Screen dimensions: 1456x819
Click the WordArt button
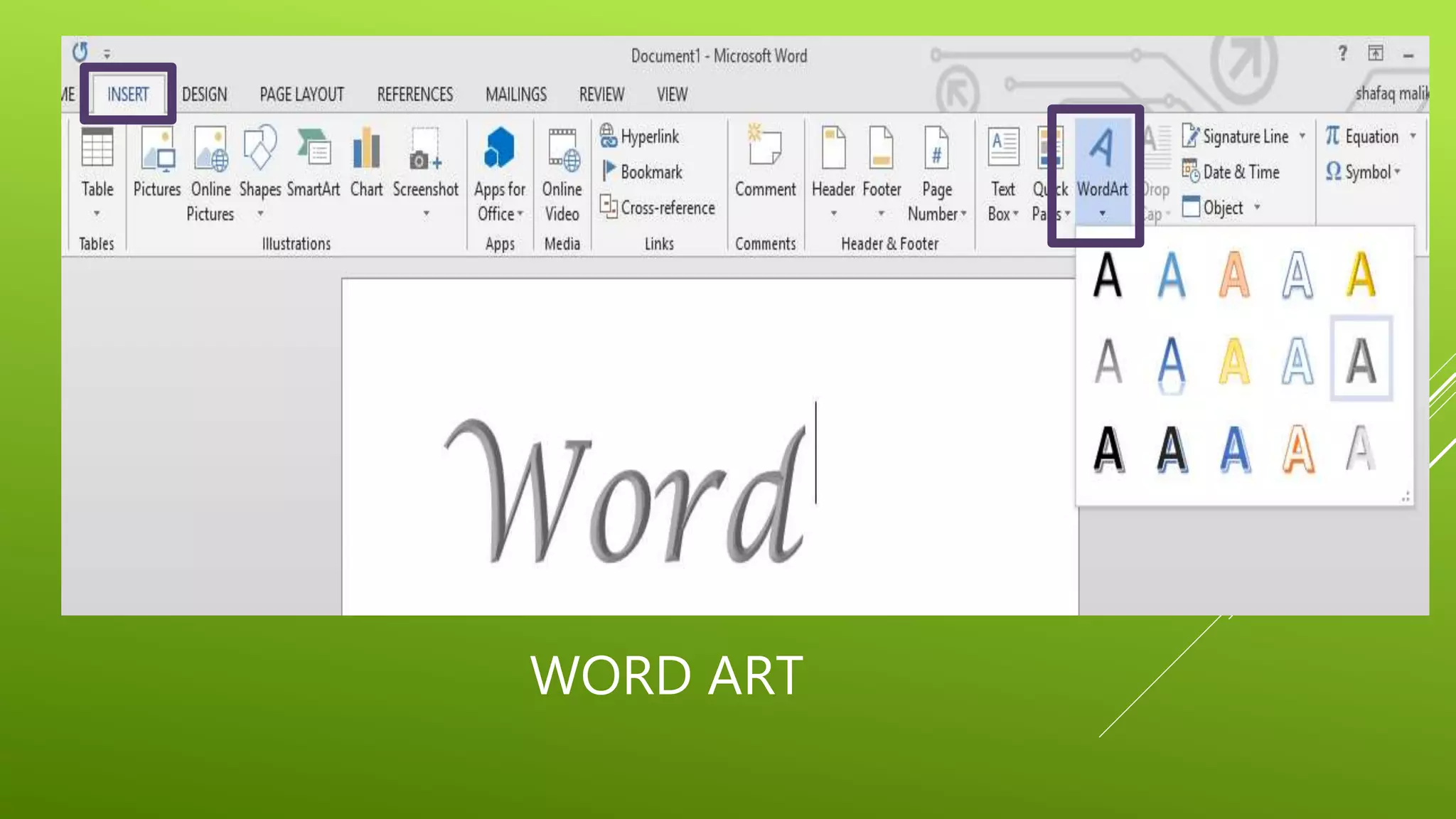[1102, 171]
